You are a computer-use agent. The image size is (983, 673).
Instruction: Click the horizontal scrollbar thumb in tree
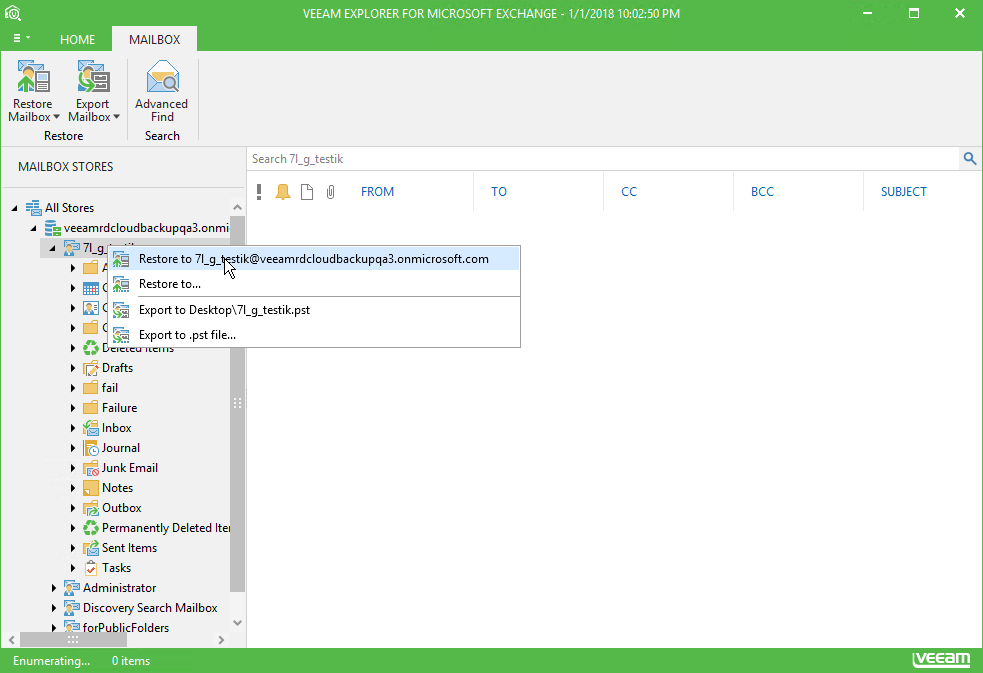coord(73,640)
